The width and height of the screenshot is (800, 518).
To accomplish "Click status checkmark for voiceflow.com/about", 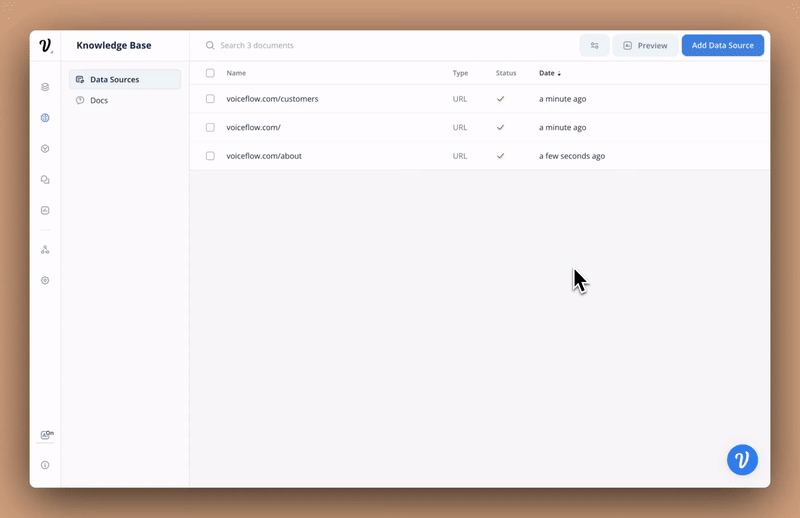I will 501,156.
